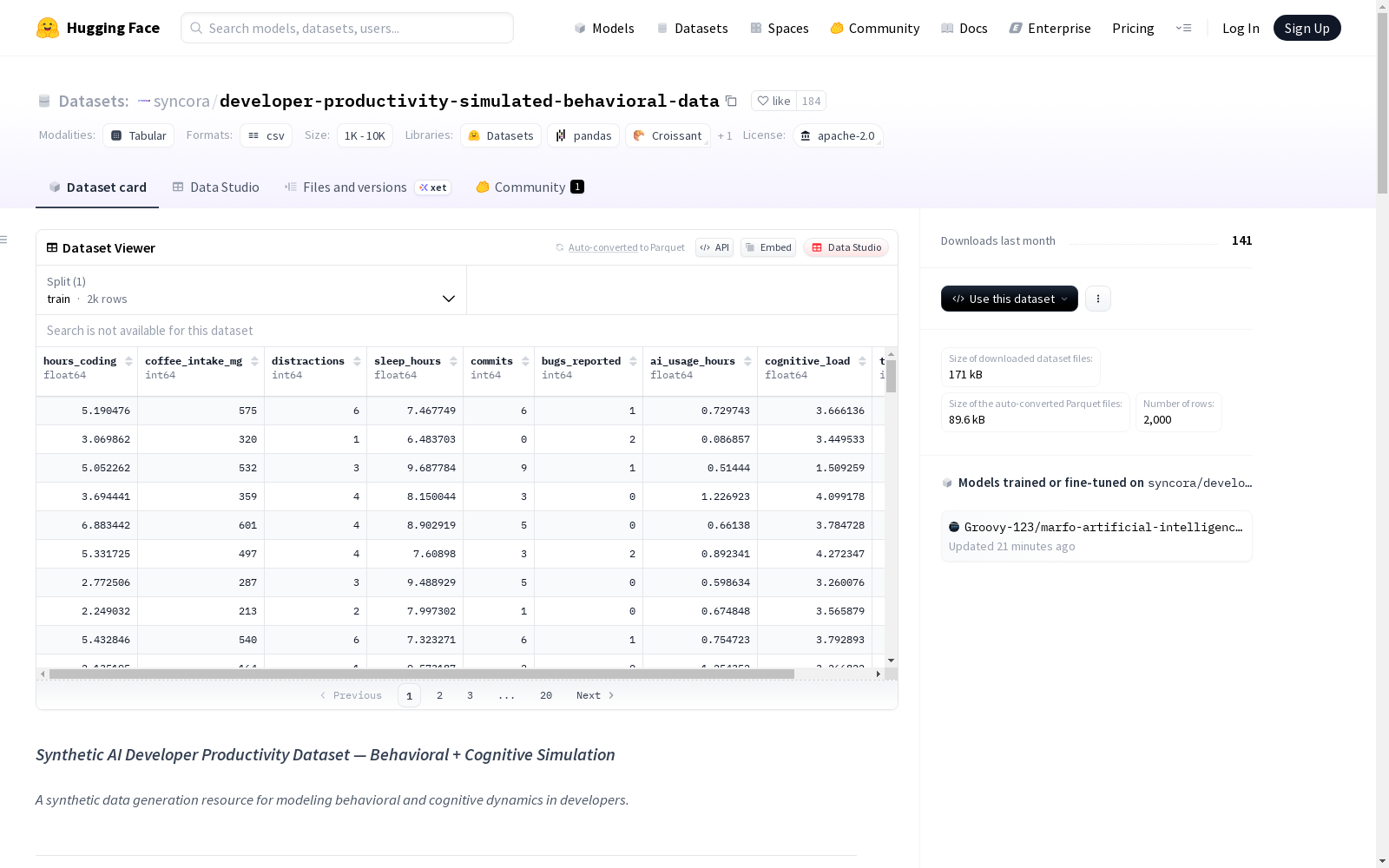Open the Pricing page

pyautogui.click(x=1133, y=28)
